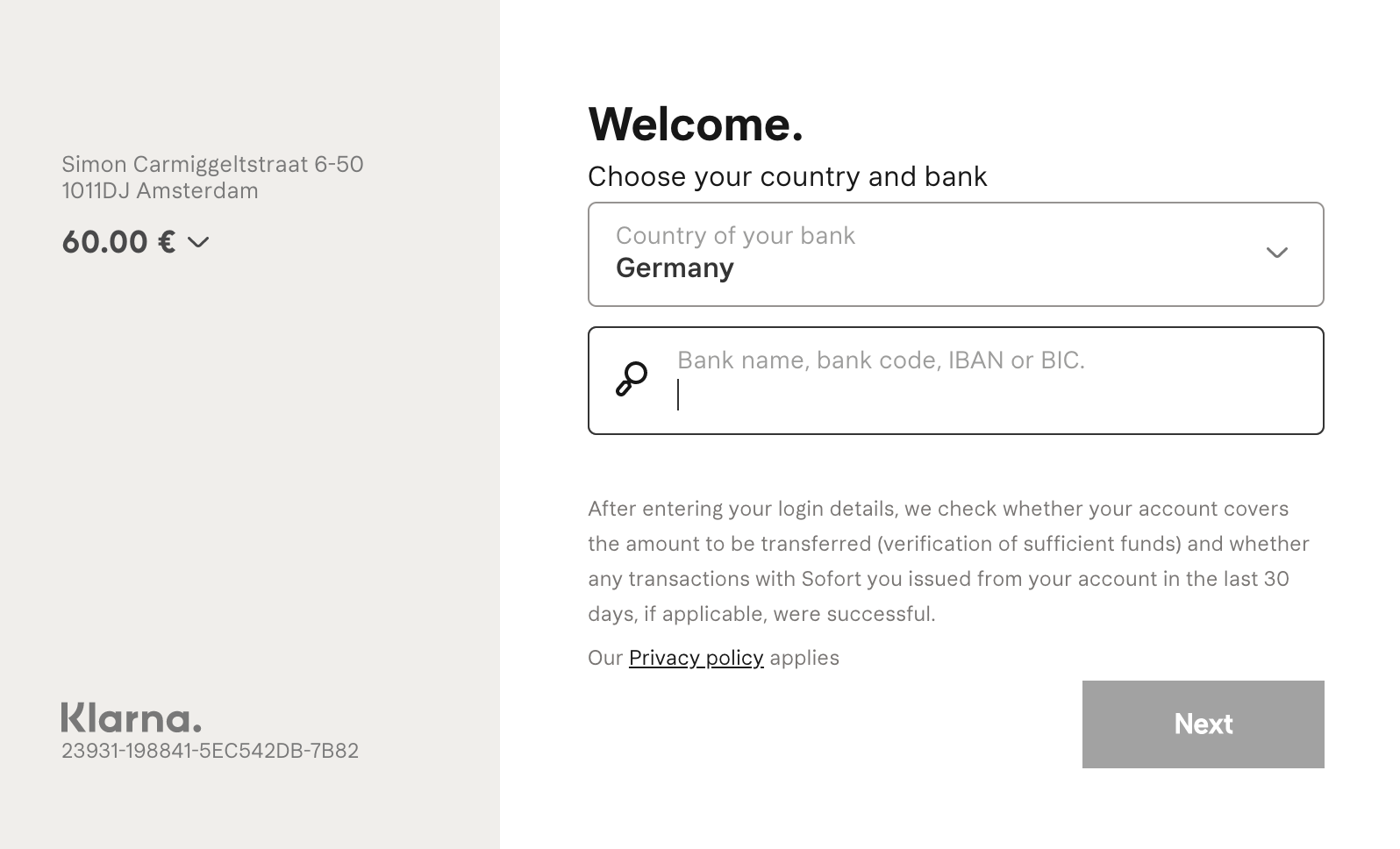Click the magnifying glass search icon
1400x849 pixels.
[x=632, y=379]
